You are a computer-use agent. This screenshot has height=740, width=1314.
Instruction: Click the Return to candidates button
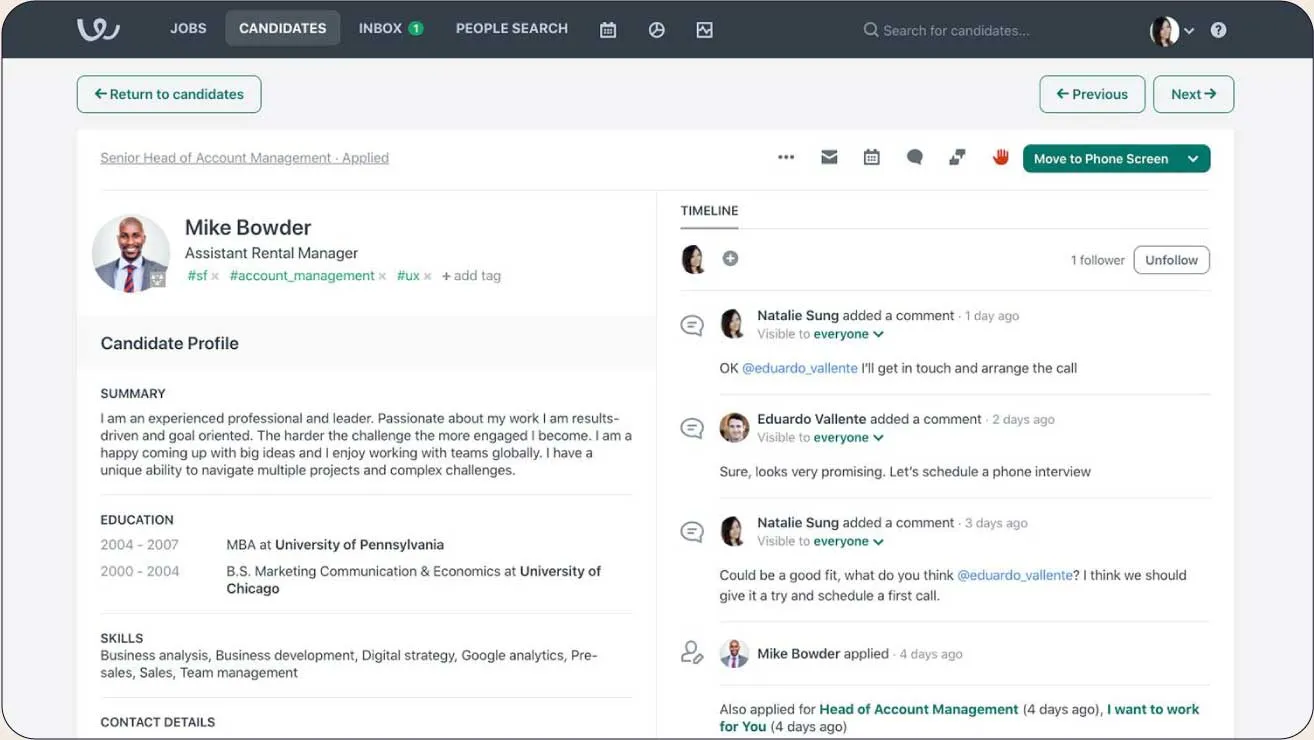pyautogui.click(x=169, y=94)
